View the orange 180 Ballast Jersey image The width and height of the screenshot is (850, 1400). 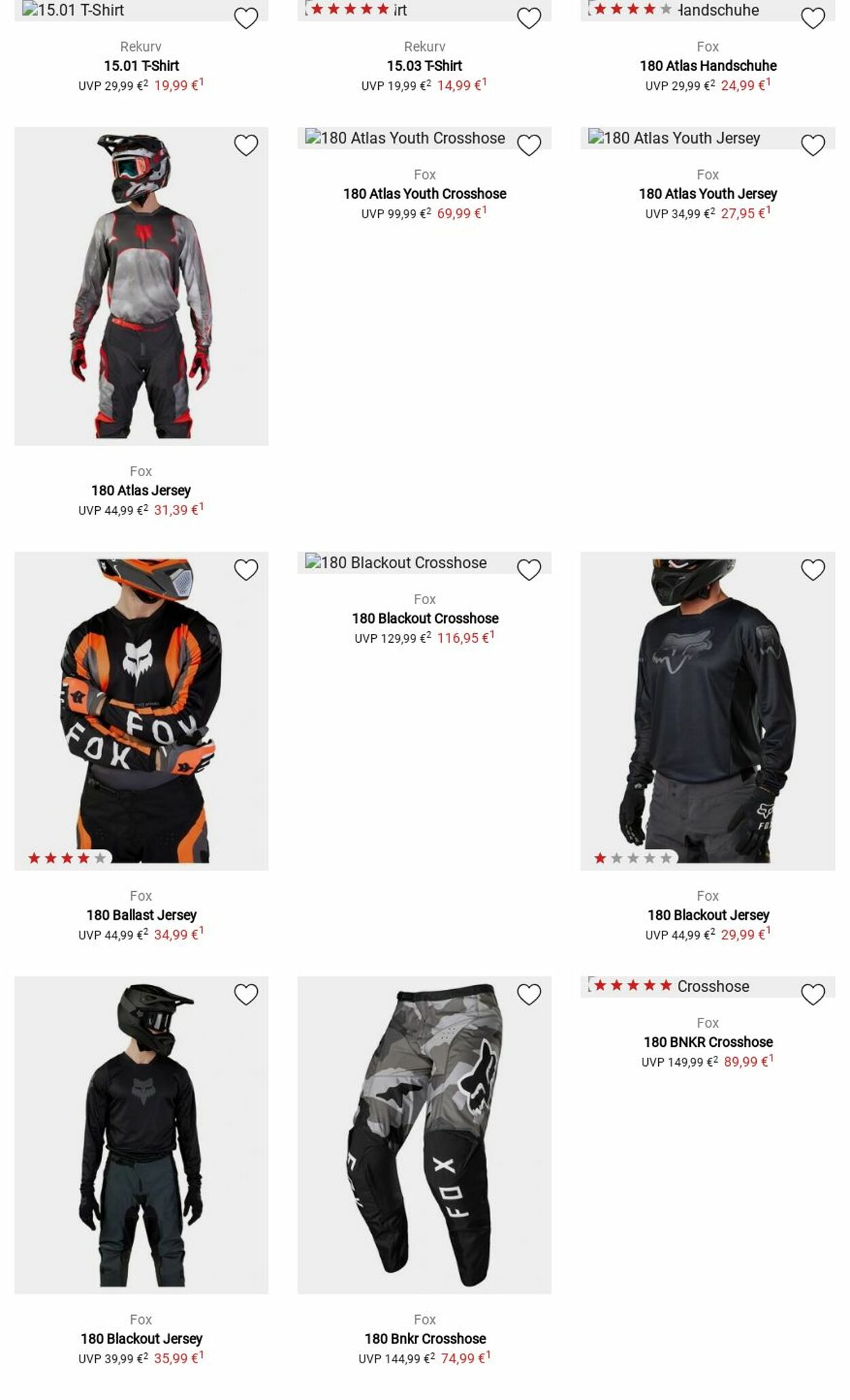pos(141,711)
